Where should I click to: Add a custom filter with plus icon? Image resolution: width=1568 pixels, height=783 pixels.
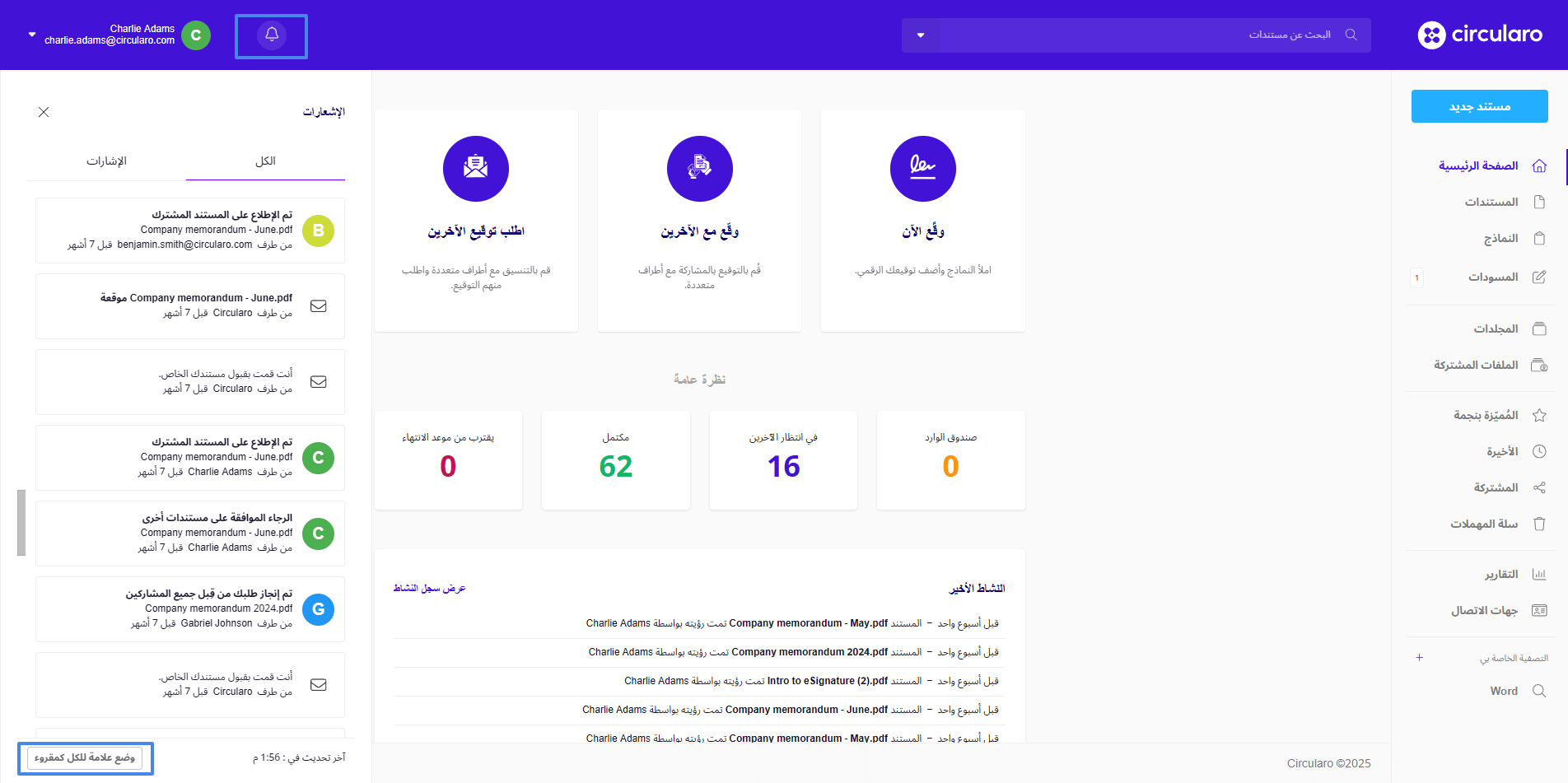click(1419, 657)
